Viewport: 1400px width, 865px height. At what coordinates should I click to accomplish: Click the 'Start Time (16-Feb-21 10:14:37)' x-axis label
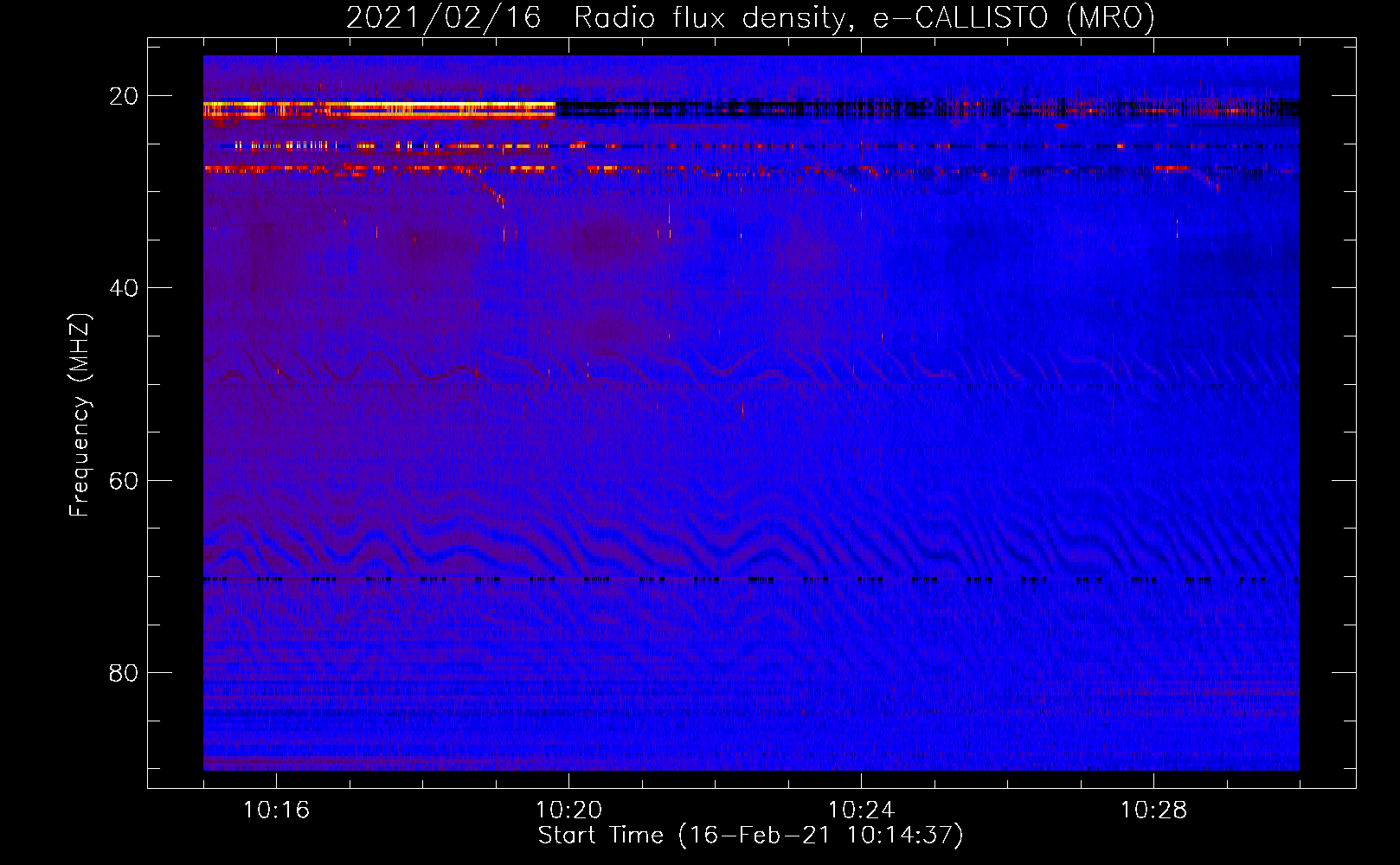tap(750, 836)
